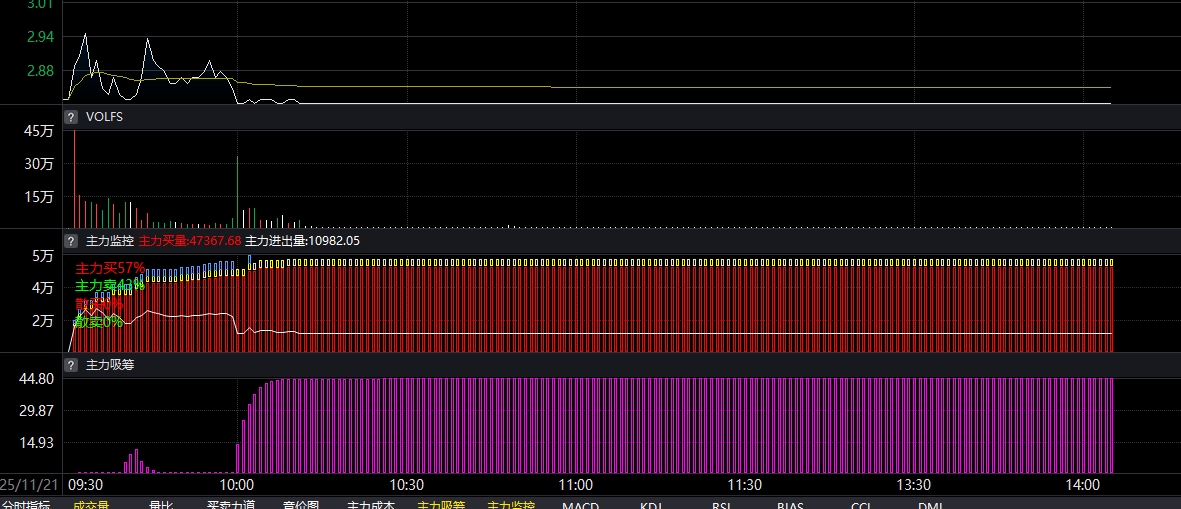The height and width of the screenshot is (509, 1181).
Task: Open the 买卖力道 indicator tab
Action: [231, 505]
